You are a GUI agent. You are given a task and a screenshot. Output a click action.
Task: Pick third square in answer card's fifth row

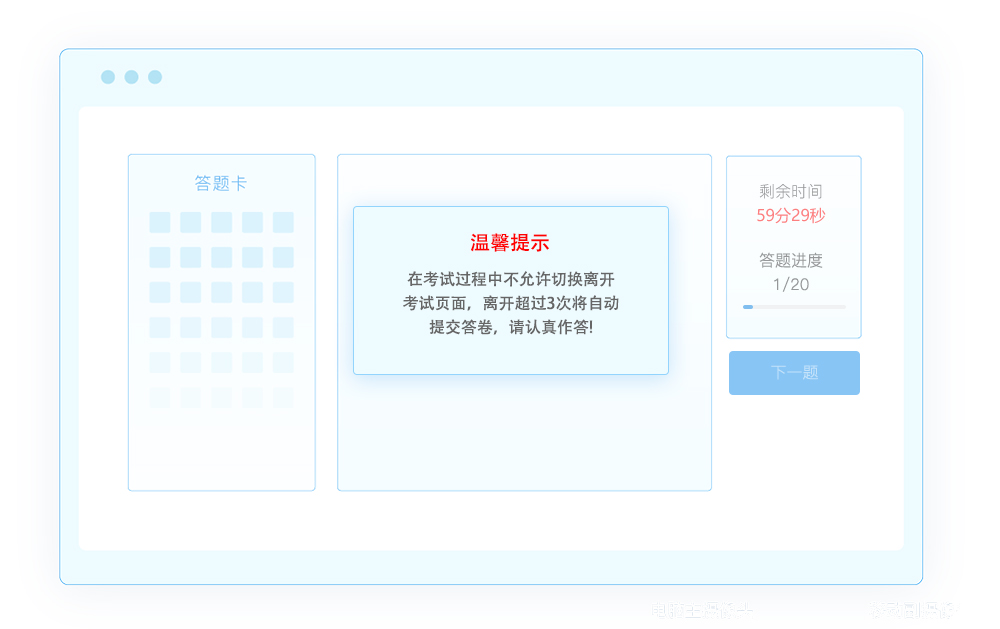coord(221,362)
